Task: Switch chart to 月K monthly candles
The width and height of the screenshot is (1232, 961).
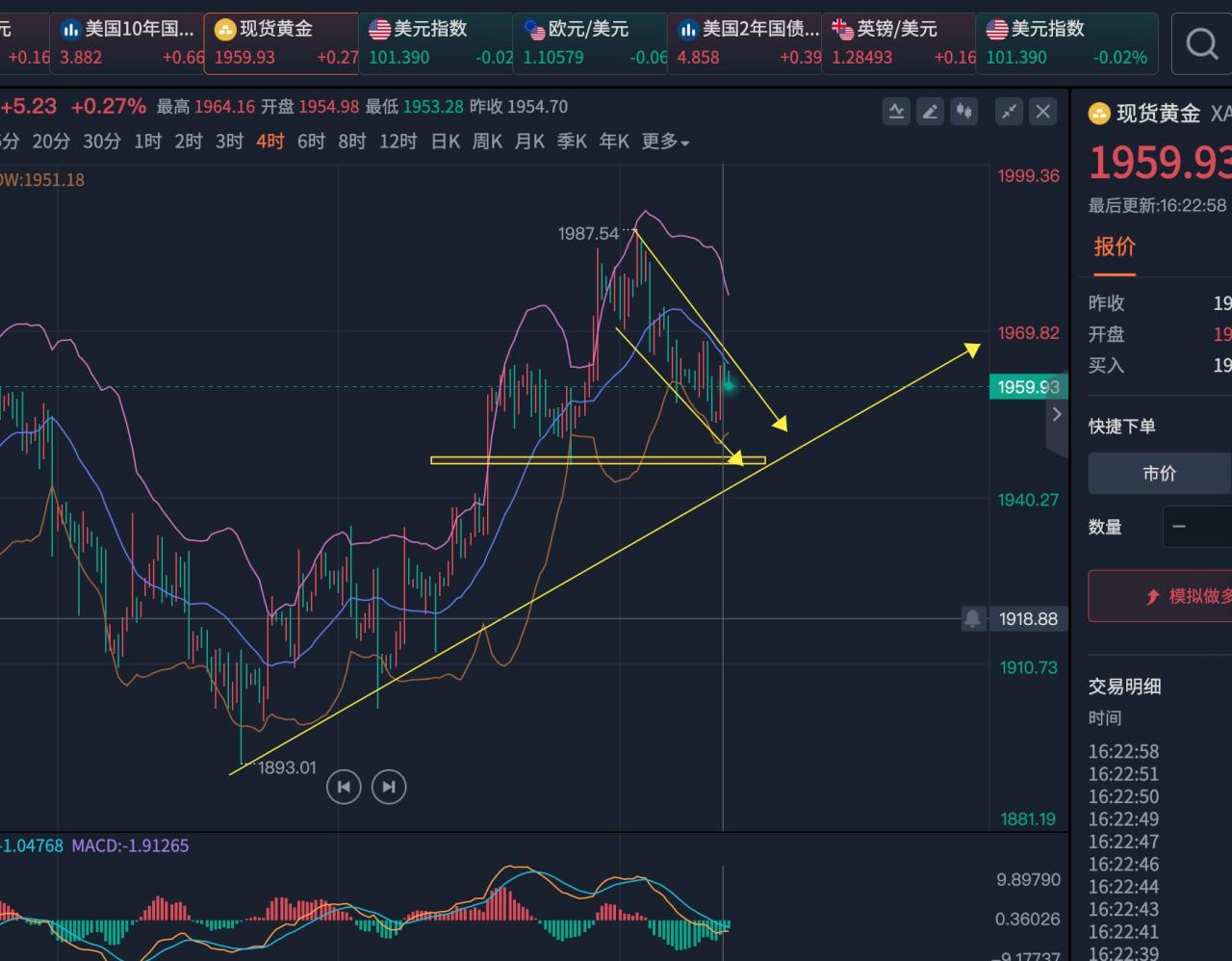Action: click(530, 142)
